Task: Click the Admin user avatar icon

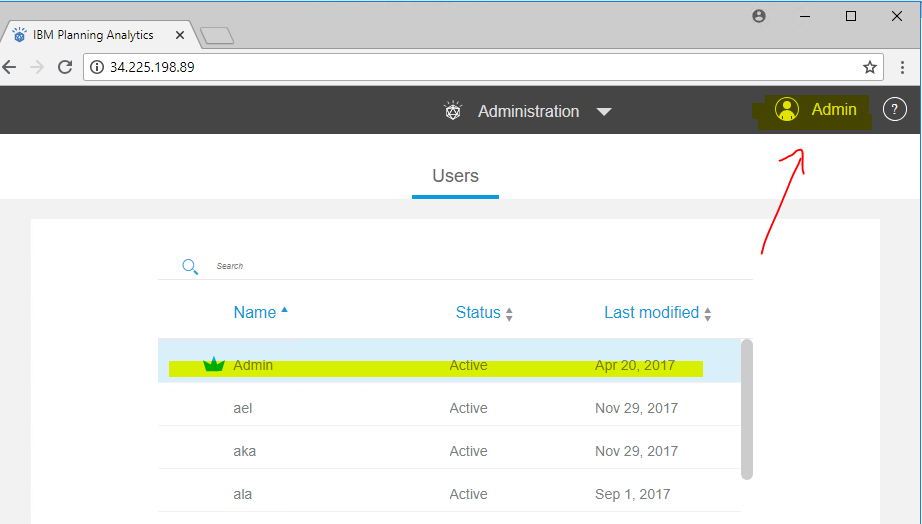Action: click(787, 110)
